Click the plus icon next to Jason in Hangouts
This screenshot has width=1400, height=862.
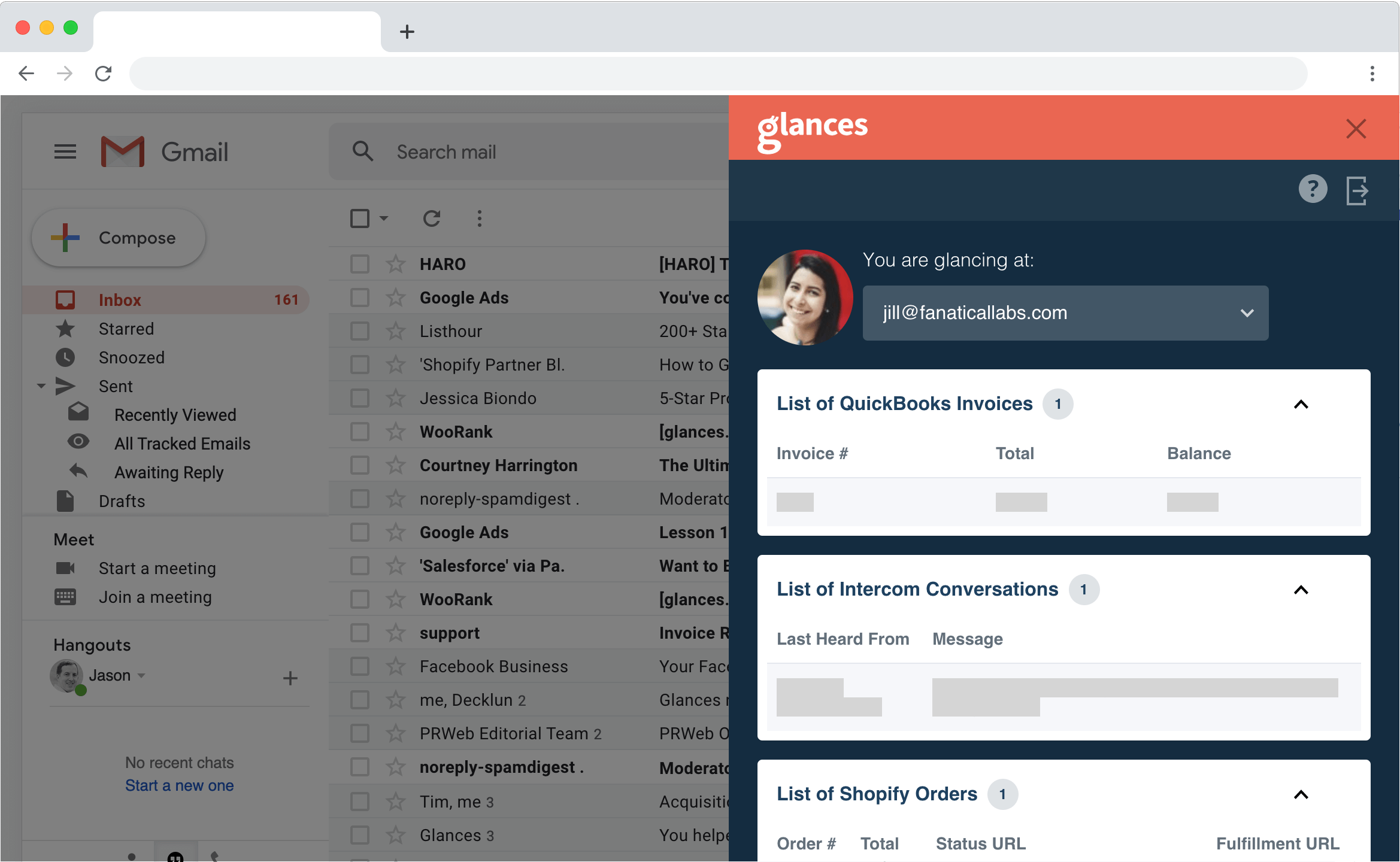click(x=290, y=678)
